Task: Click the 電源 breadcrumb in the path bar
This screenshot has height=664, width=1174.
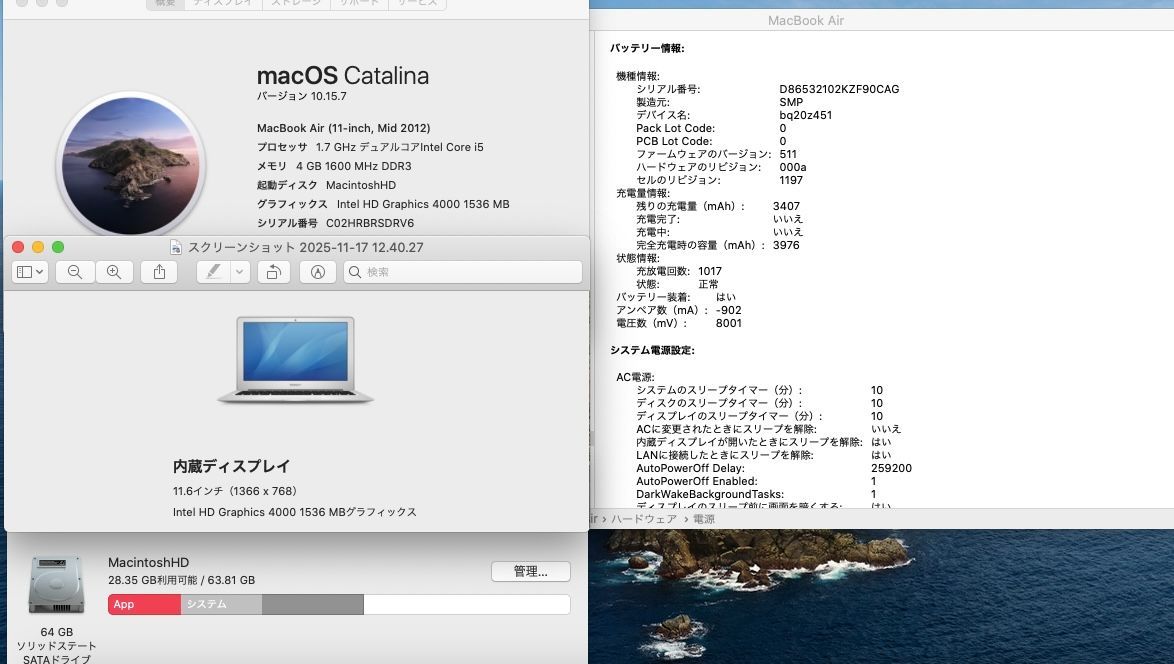Action: click(x=704, y=519)
